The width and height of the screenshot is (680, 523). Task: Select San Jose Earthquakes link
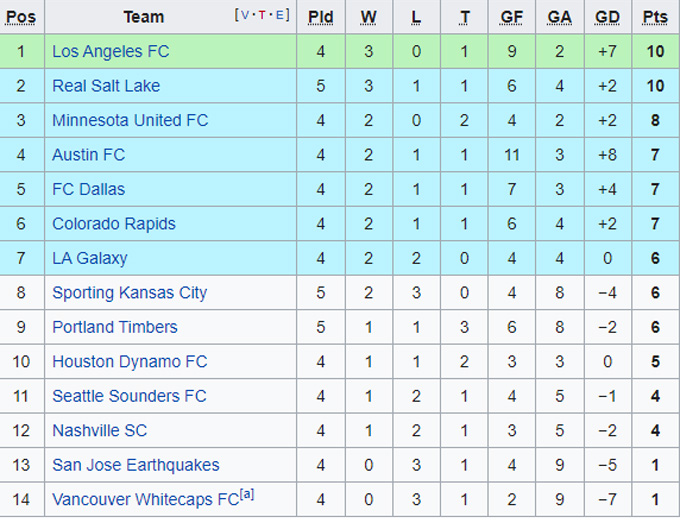136,465
